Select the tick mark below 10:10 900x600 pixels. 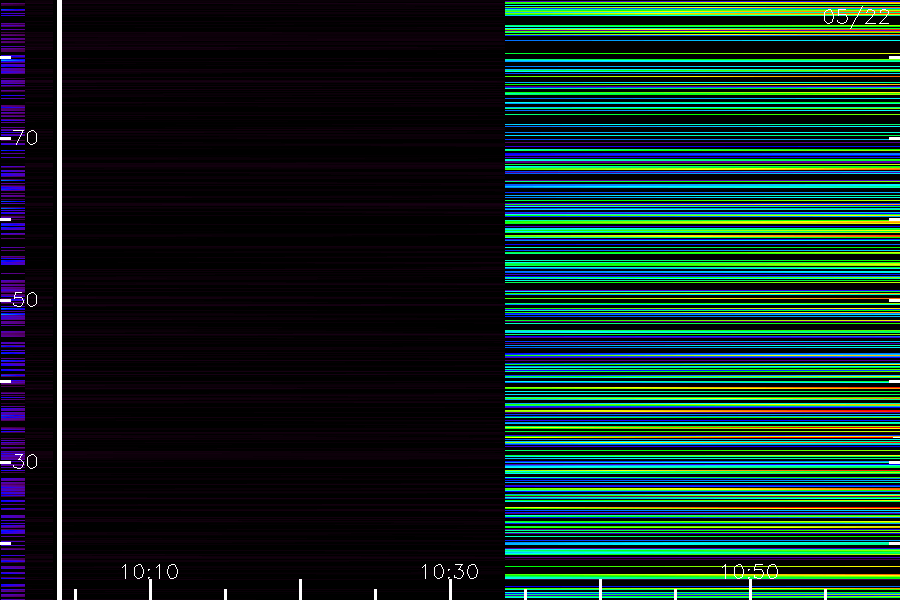click(150, 590)
